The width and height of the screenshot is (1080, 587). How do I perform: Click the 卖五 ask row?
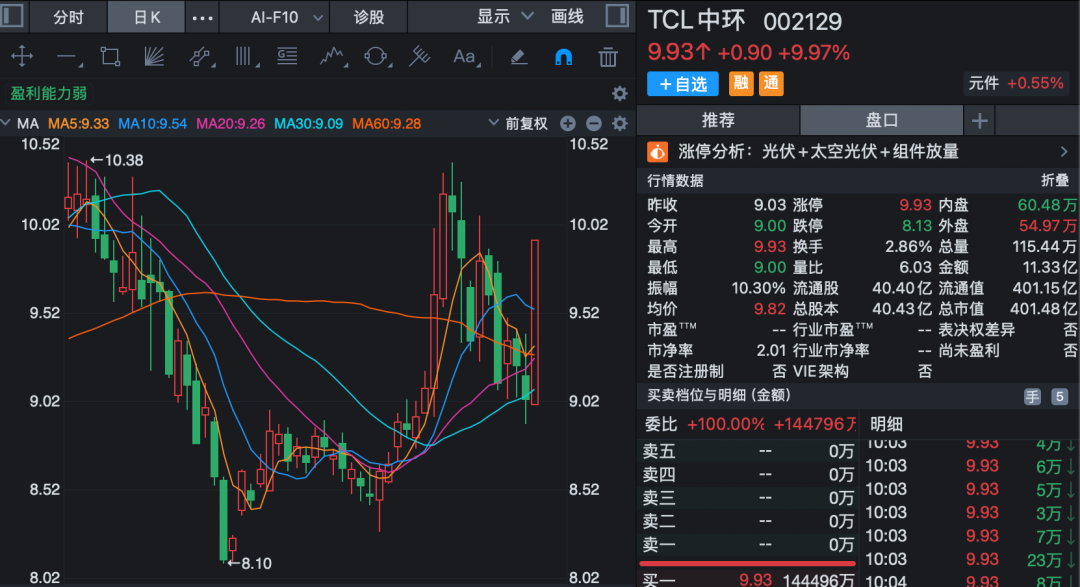pyautogui.click(x=748, y=451)
